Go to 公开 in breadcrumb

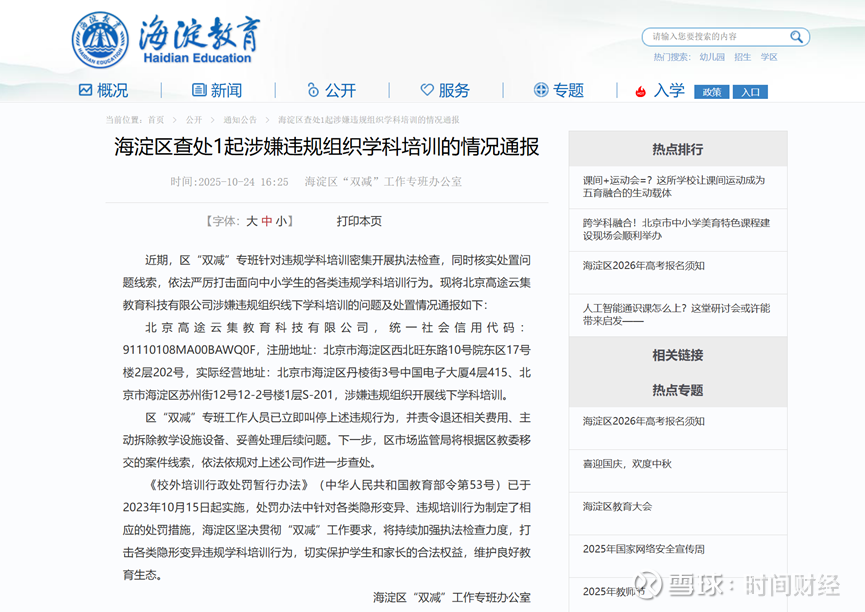click(x=194, y=120)
